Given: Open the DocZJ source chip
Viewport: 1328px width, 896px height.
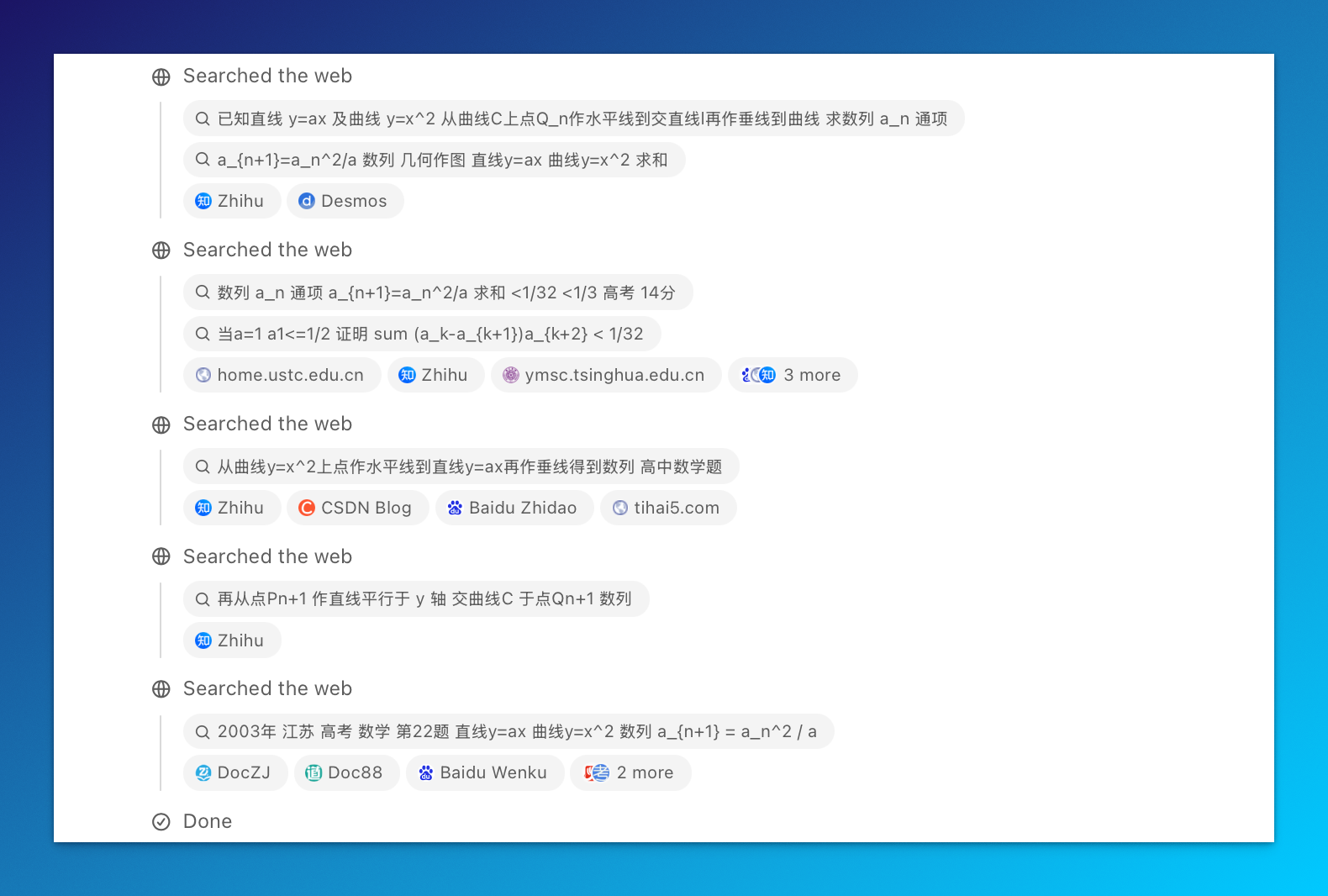Looking at the screenshot, I should point(235,772).
